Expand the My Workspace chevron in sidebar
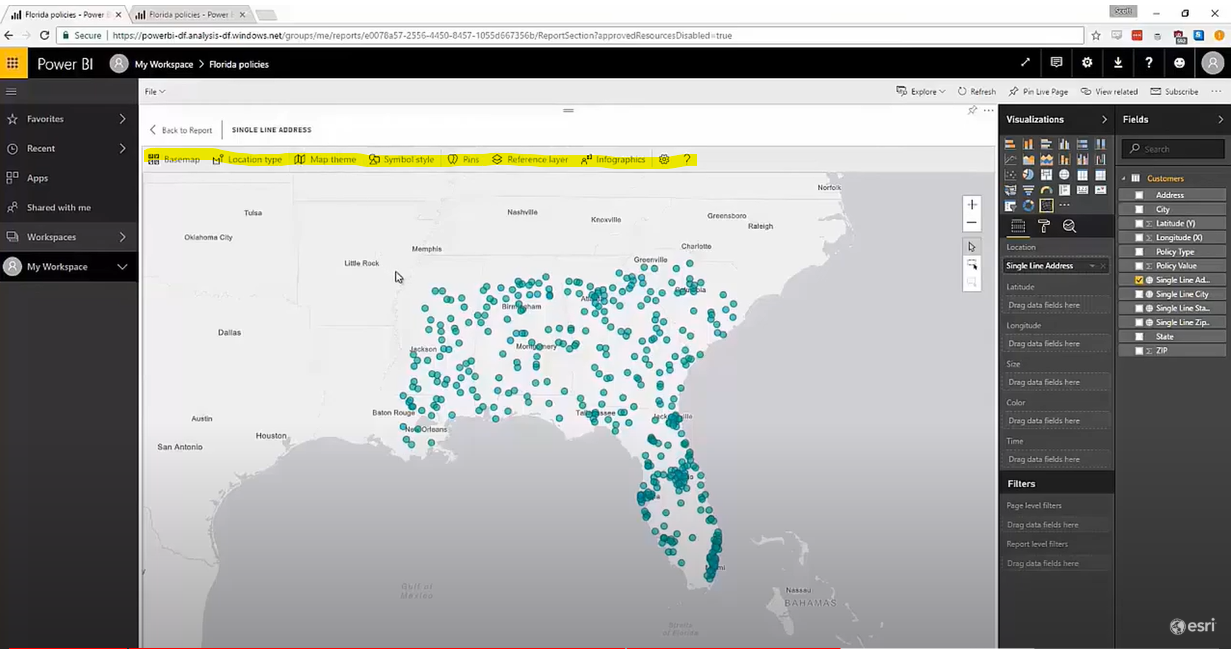 point(124,267)
